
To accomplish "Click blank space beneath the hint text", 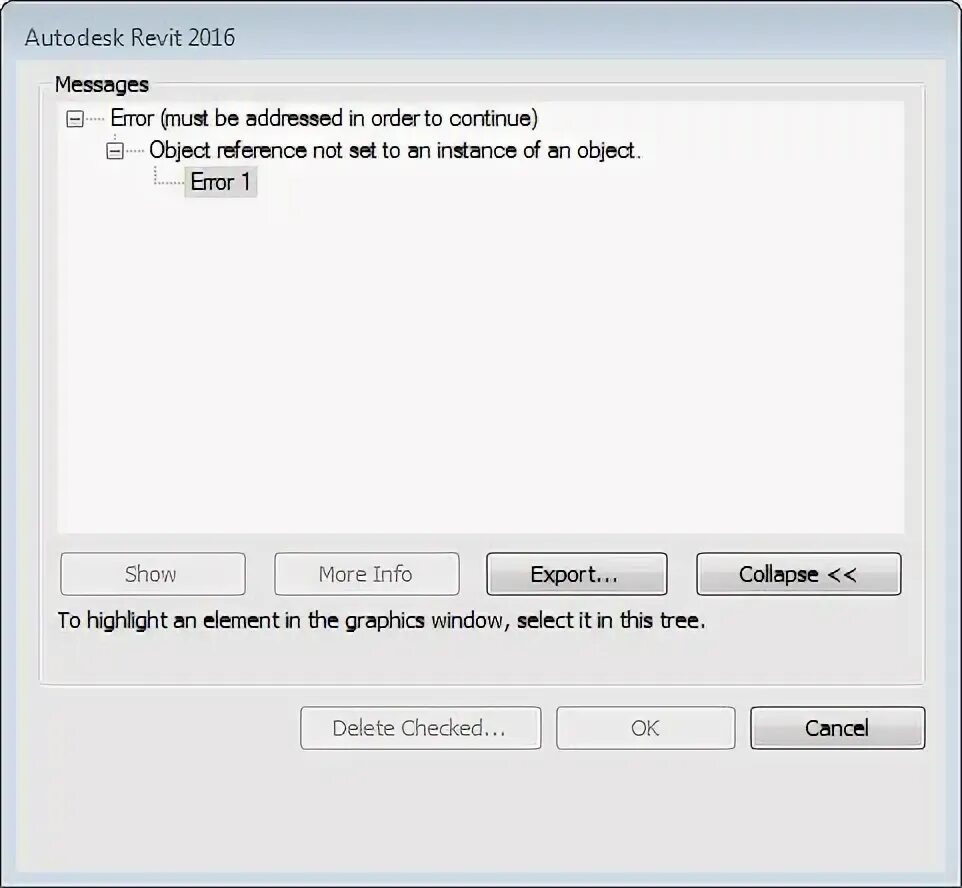I will point(482,658).
